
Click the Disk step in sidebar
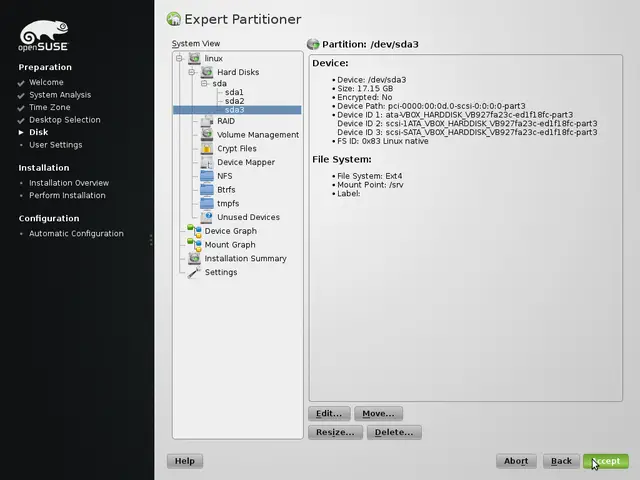pos(38,132)
